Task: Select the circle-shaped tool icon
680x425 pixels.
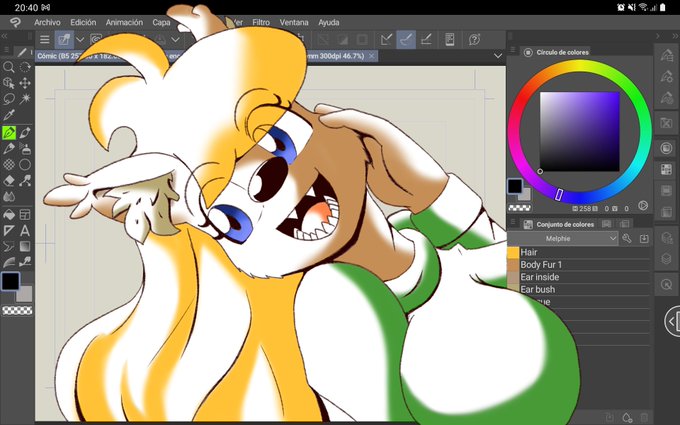Action: [x=25, y=165]
